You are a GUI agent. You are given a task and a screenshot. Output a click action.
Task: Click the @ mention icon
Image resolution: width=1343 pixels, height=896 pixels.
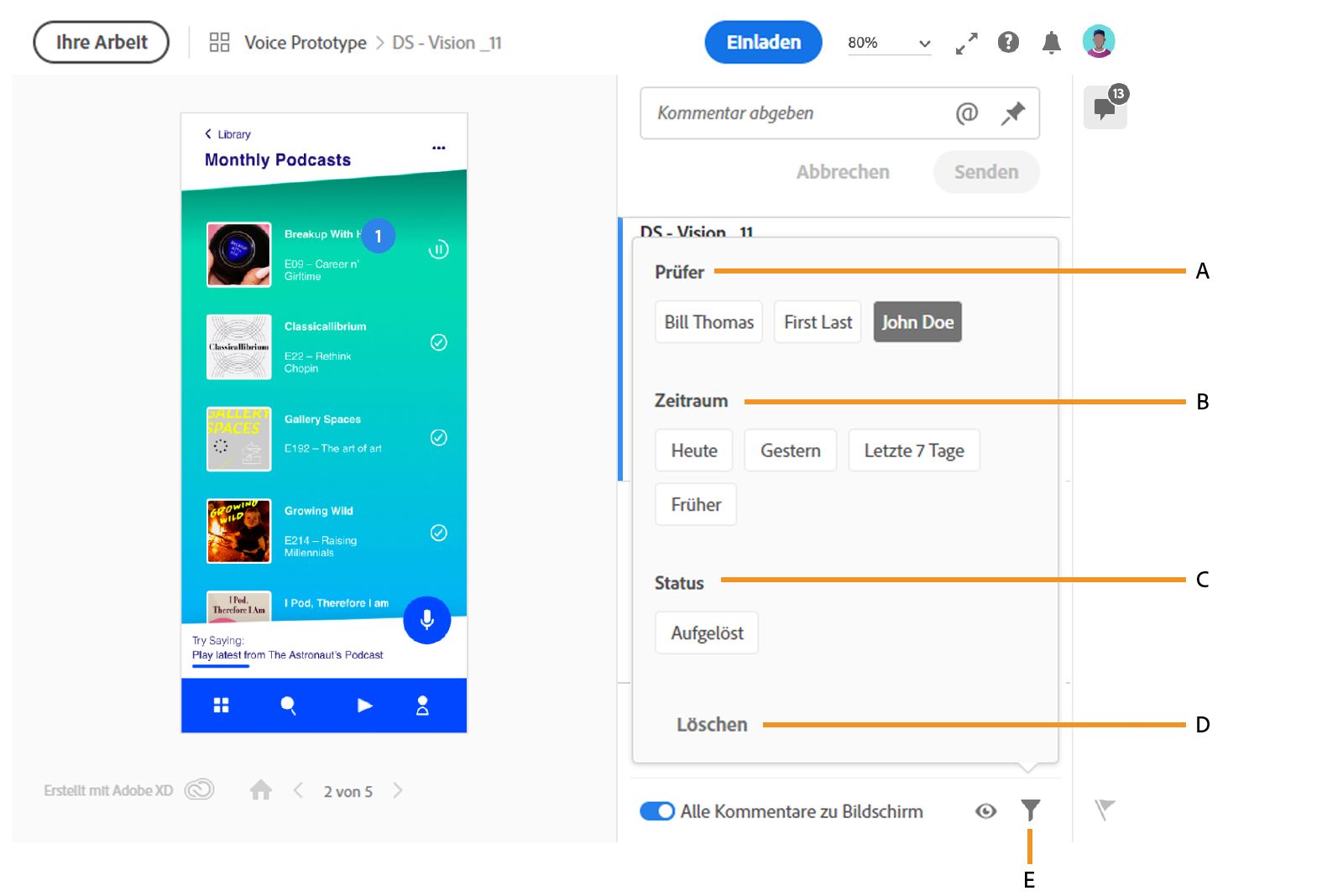tap(967, 112)
